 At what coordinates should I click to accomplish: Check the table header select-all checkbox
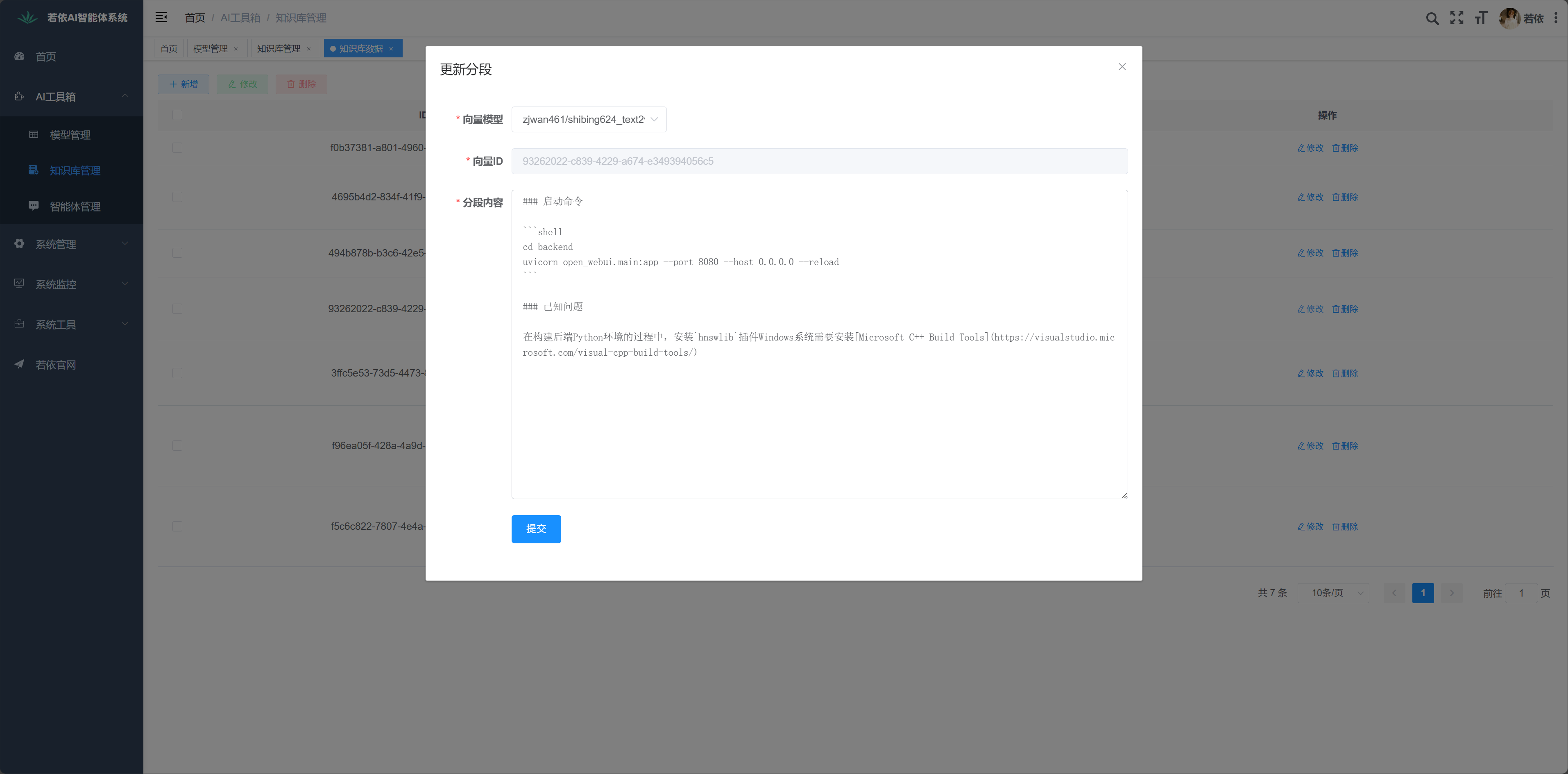click(177, 115)
